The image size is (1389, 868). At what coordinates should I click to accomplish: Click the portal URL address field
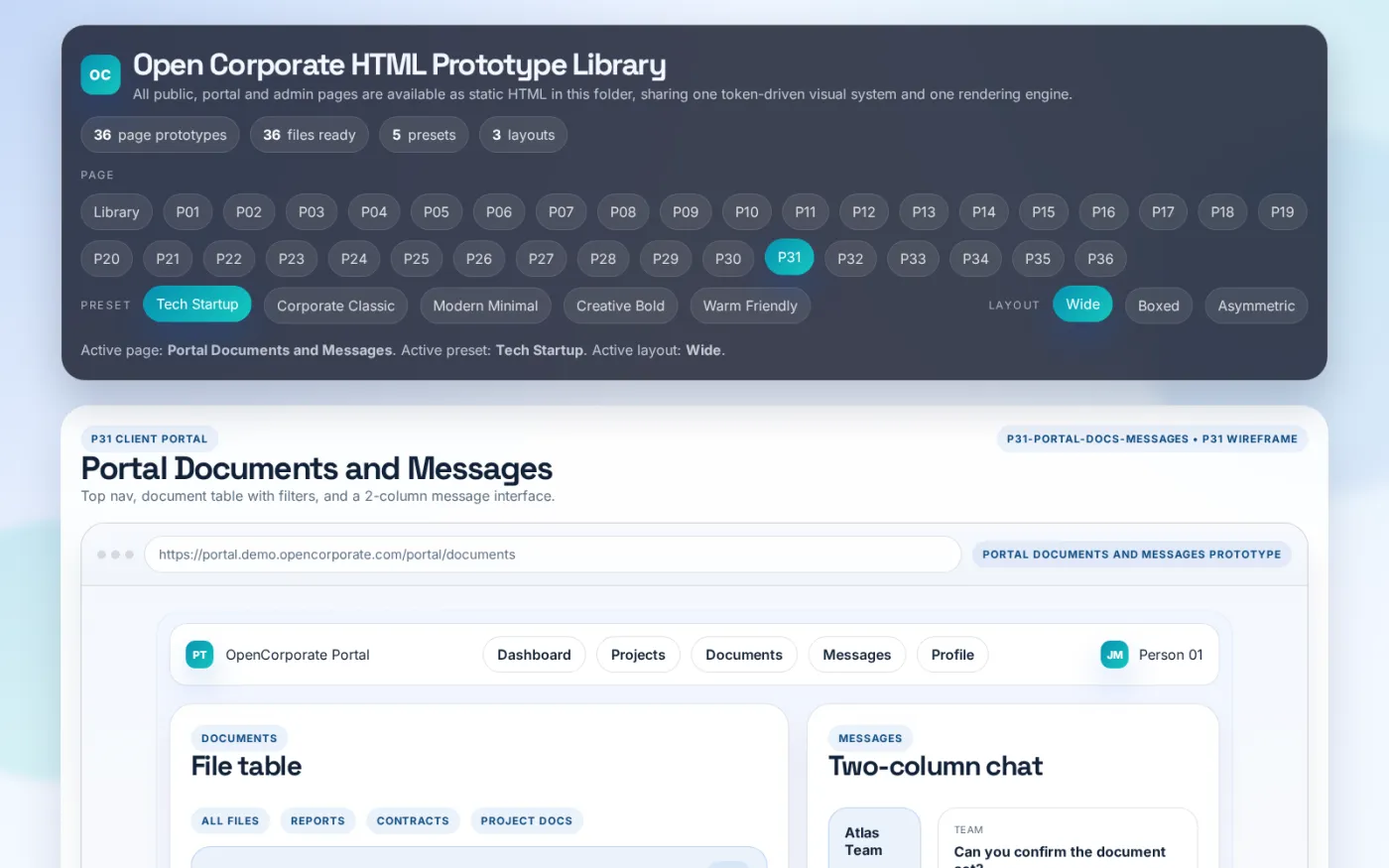pos(553,555)
